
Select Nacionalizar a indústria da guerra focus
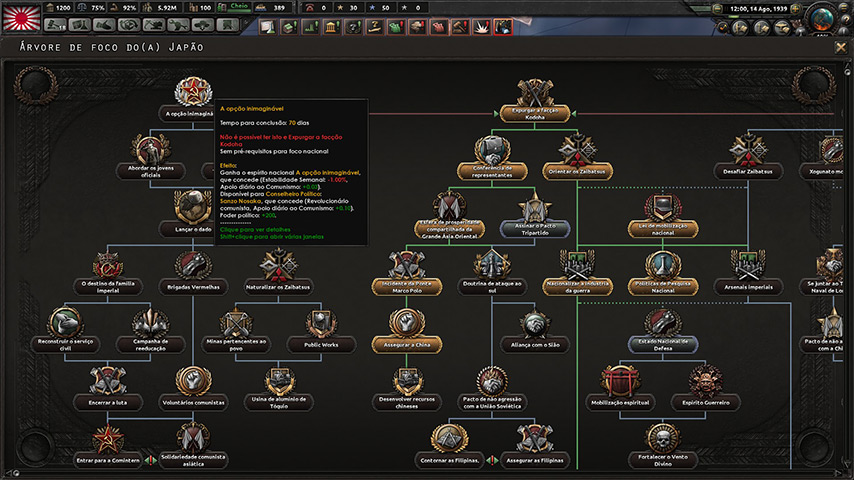(x=577, y=274)
